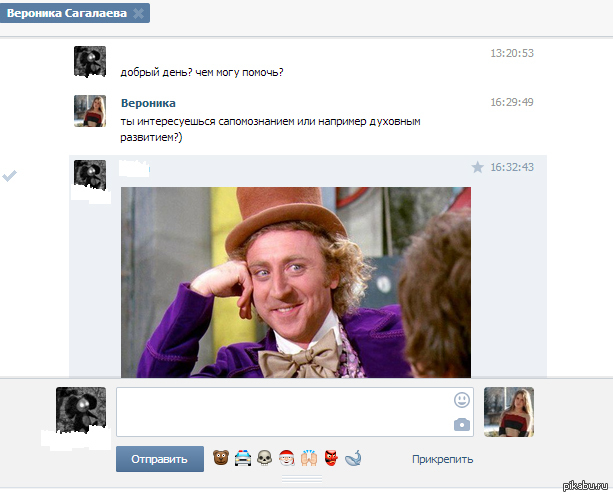Insert the red devil mask emoji
Screen dimensions: 613x497
[x=330, y=459]
